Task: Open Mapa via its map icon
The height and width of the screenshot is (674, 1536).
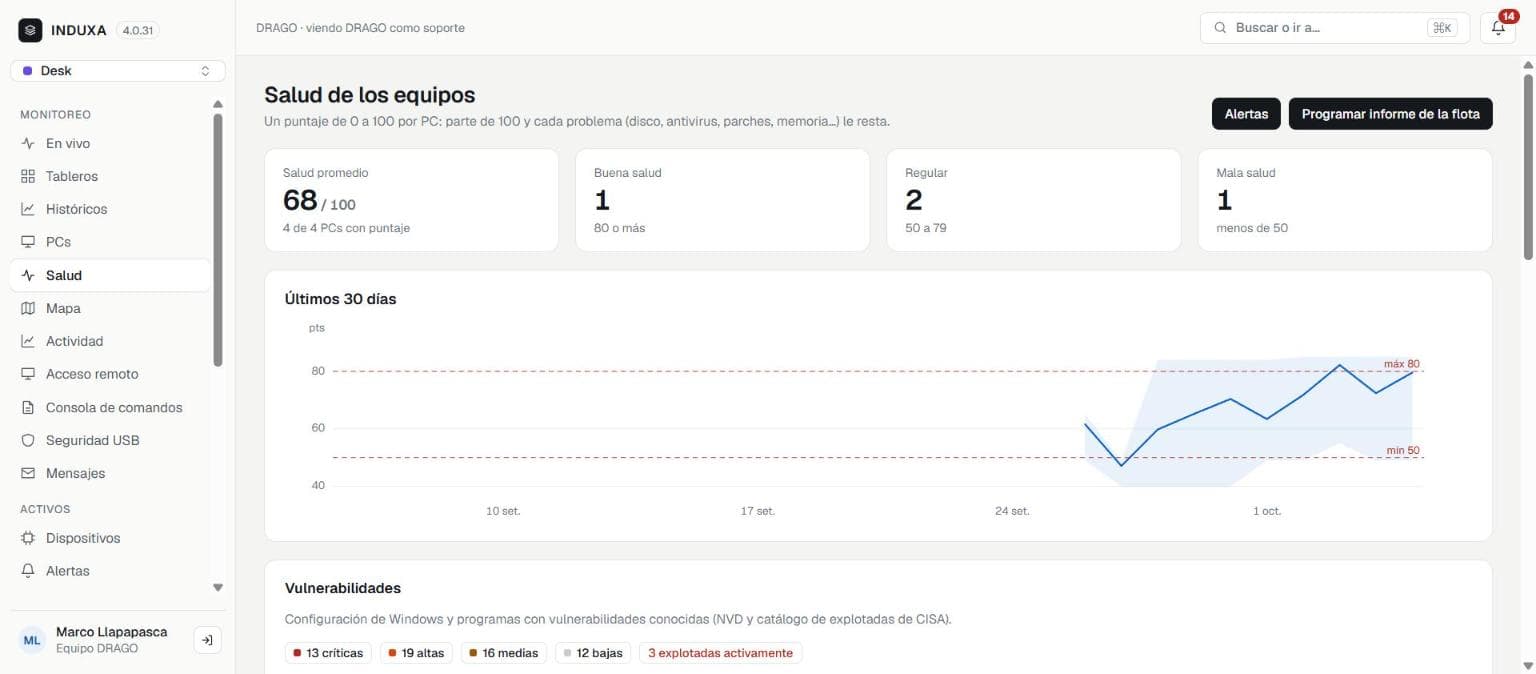Action: click(x=28, y=308)
